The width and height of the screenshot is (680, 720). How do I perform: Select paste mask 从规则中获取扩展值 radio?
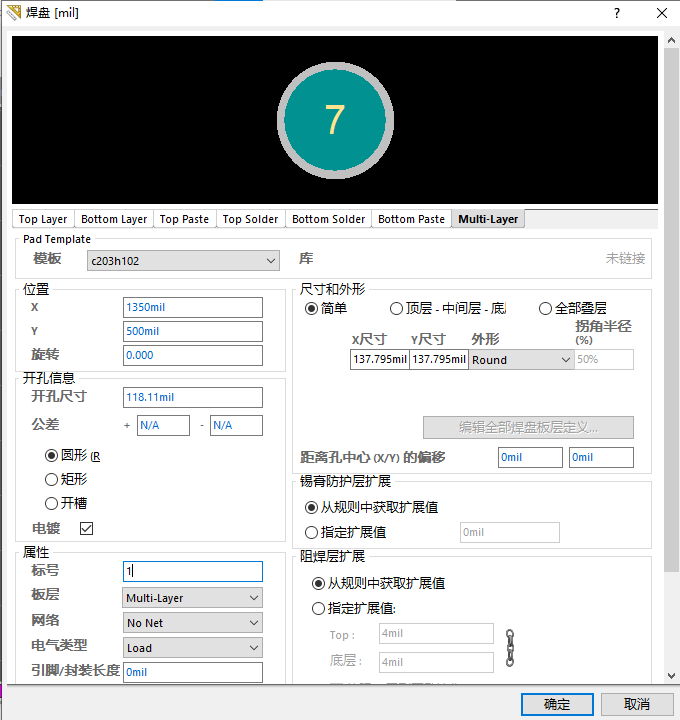click(x=311, y=507)
